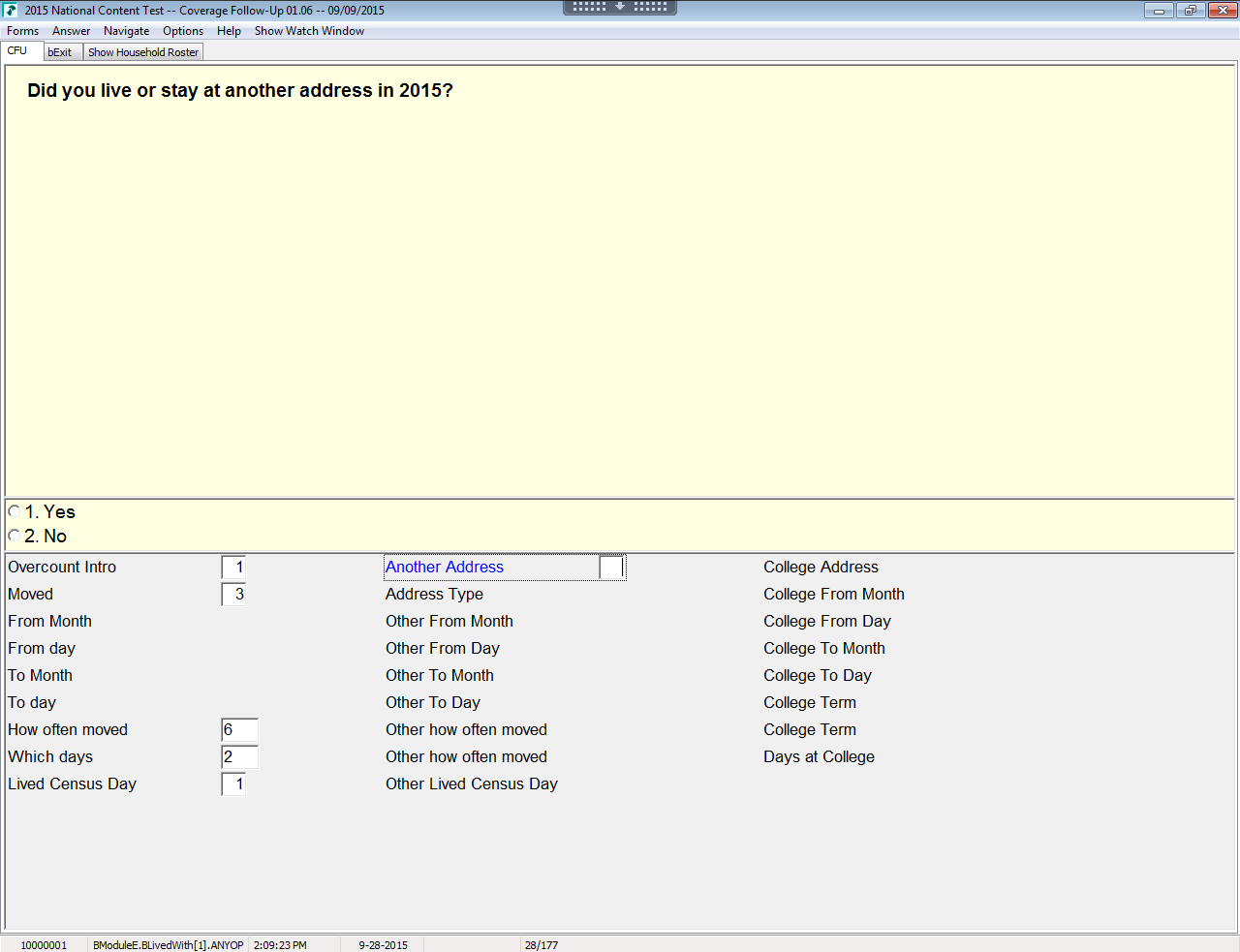Click the pull-down handle at top center
This screenshot has width=1240, height=952.
tap(620, 7)
